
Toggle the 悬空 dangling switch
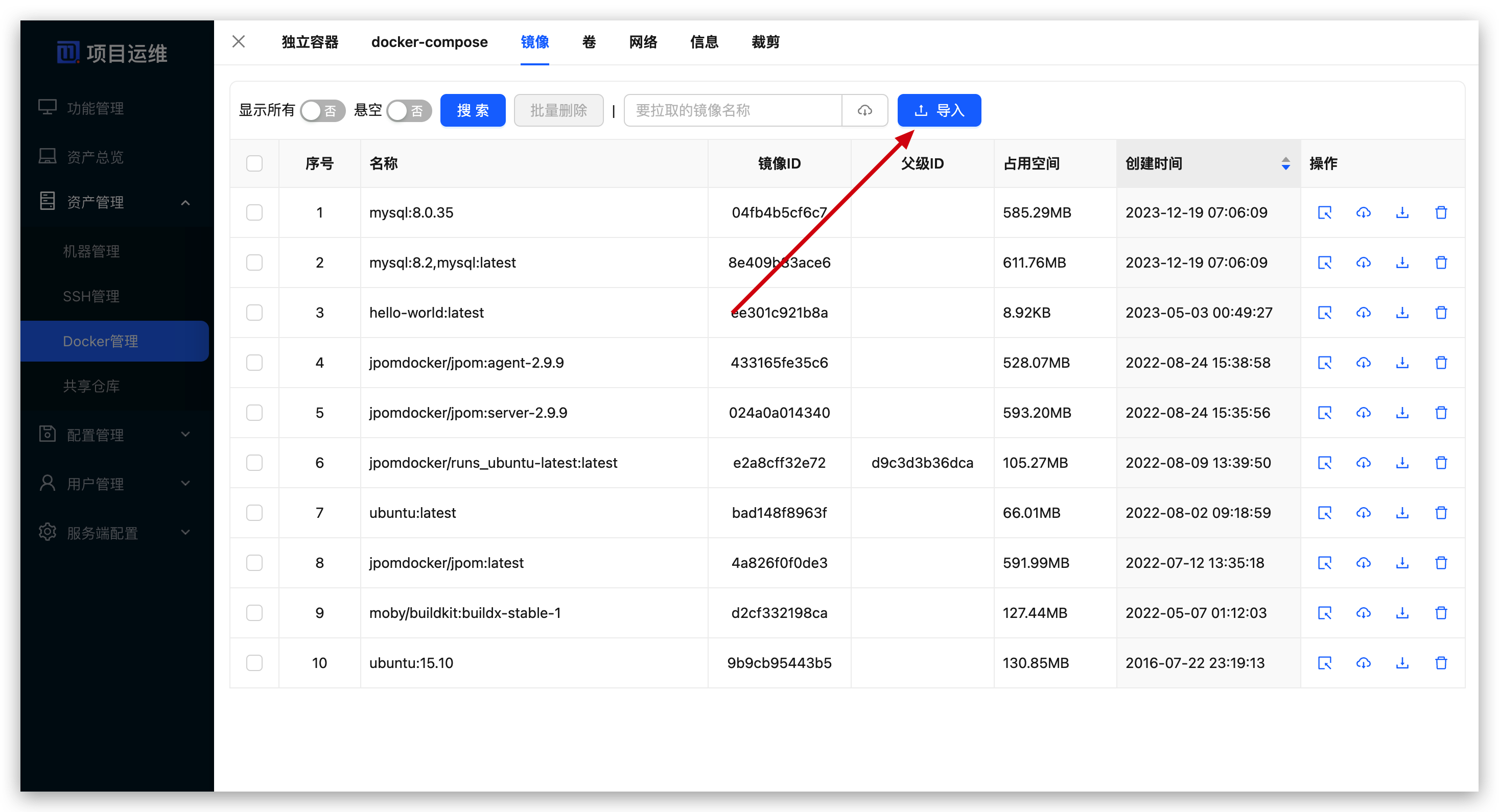(x=409, y=110)
